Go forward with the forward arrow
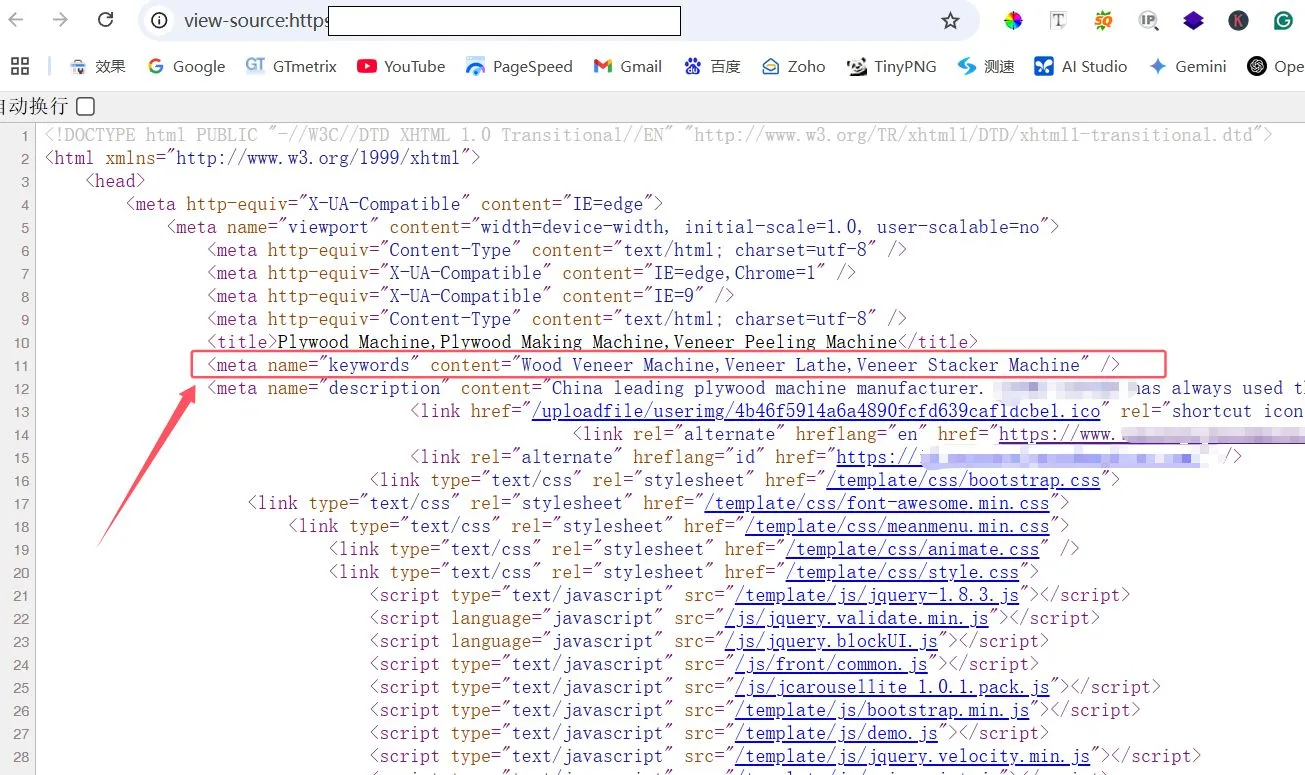Viewport: 1305px width, 775px height. click(58, 19)
